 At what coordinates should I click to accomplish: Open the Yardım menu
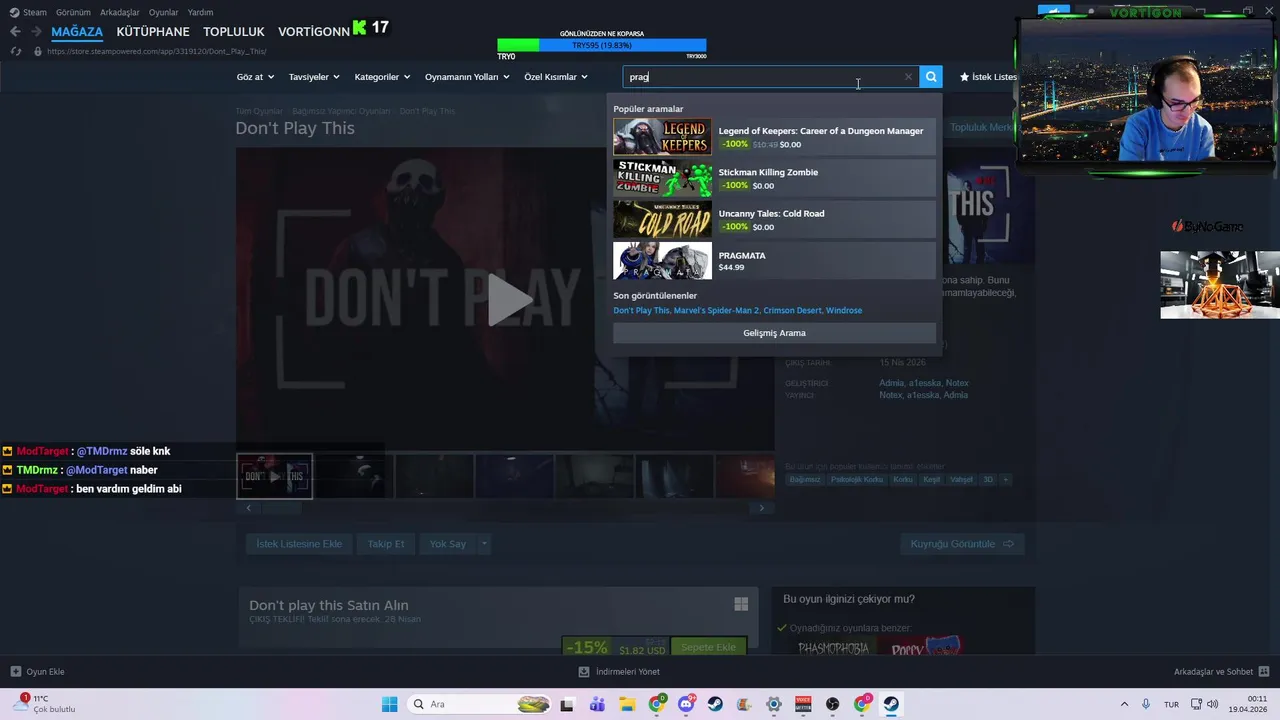tap(200, 12)
